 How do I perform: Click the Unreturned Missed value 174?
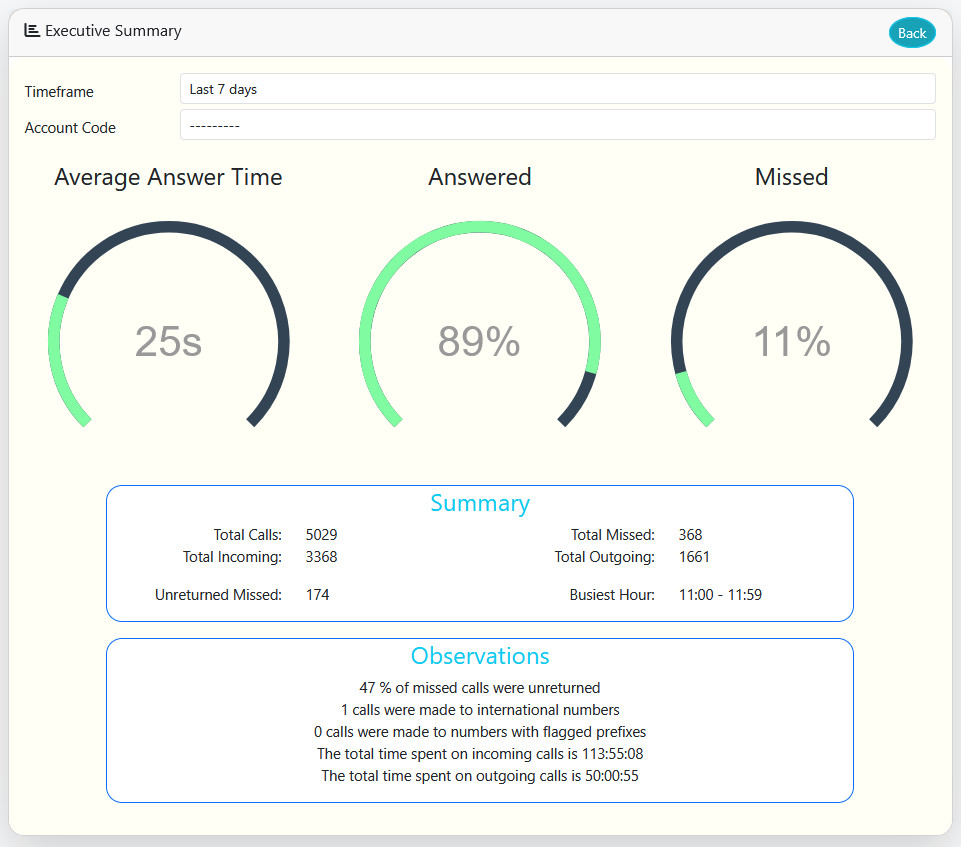pos(317,595)
